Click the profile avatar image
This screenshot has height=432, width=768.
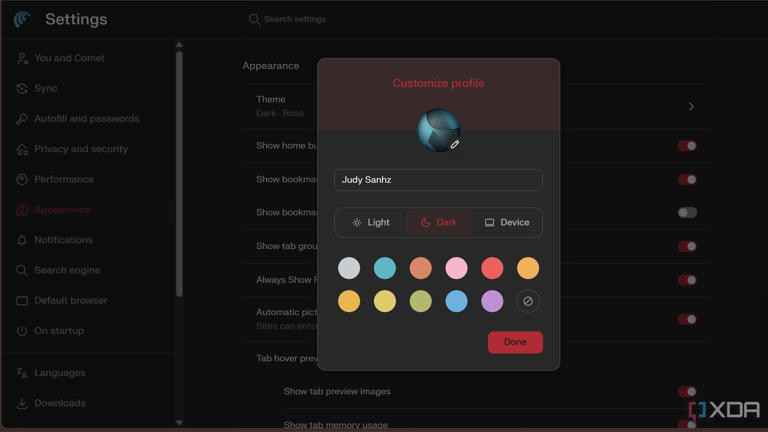[438, 130]
